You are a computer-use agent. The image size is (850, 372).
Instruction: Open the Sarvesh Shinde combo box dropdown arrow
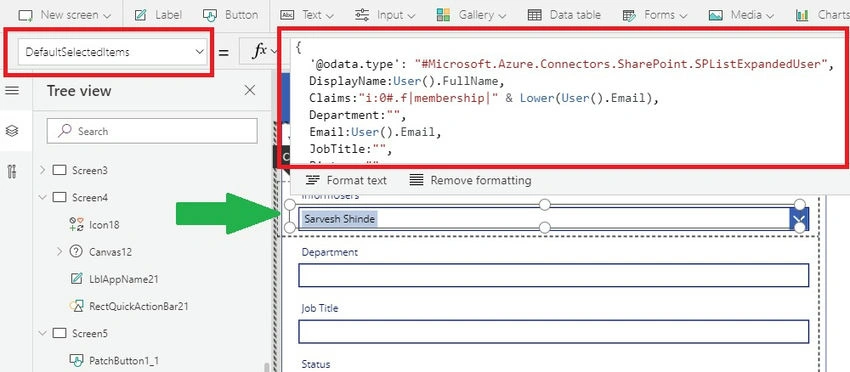[x=799, y=219]
